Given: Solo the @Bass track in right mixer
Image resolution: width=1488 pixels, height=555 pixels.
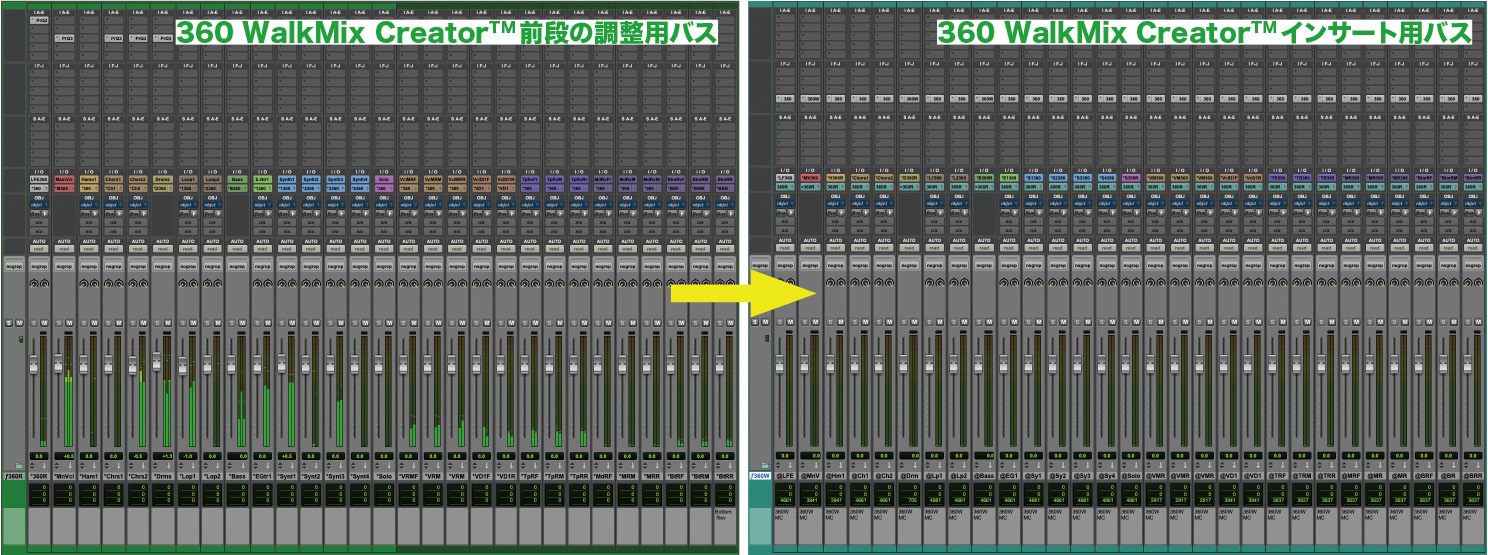Looking at the screenshot, I should tap(977, 322).
